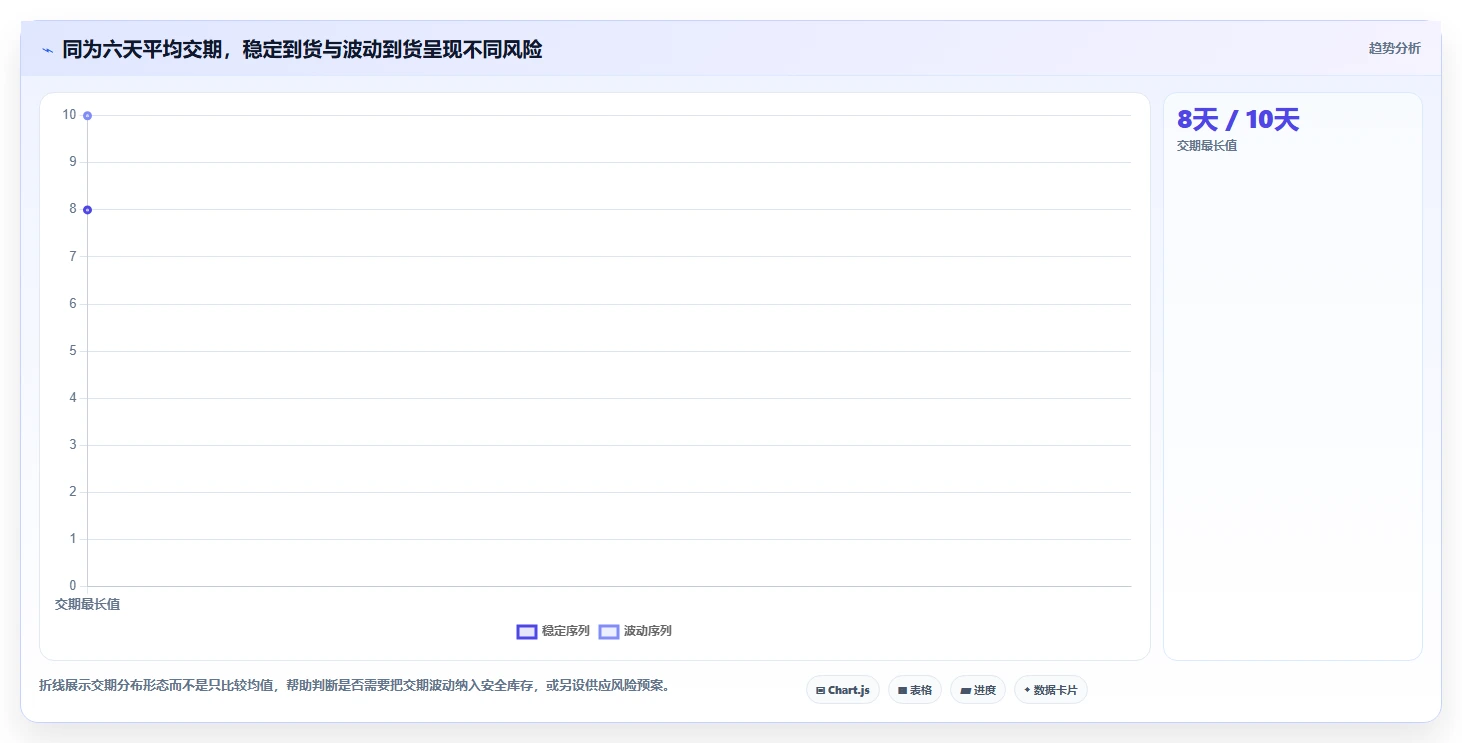Click the data point at value 8
Screen dimensions: 1462x743
point(88,210)
